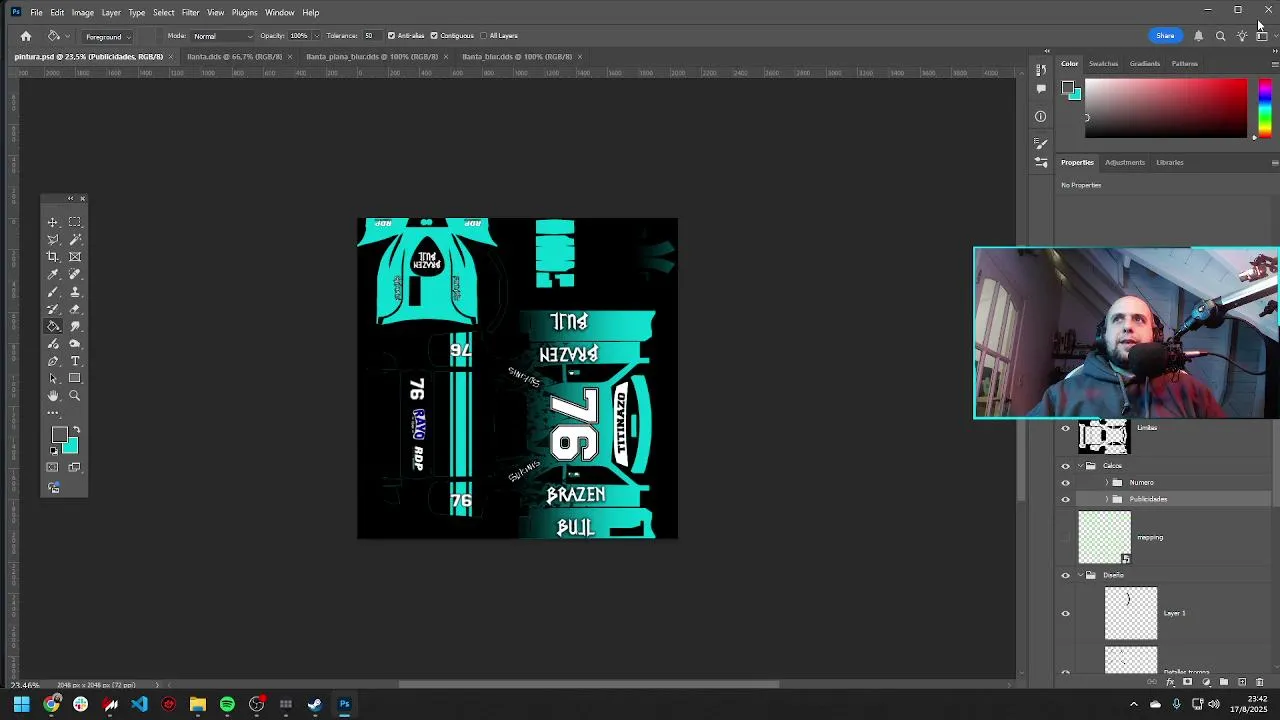Image resolution: width=1280 pixels, height=720 pixels.
Task: Toggle the Contiguous checkbox
Action: 434,36
